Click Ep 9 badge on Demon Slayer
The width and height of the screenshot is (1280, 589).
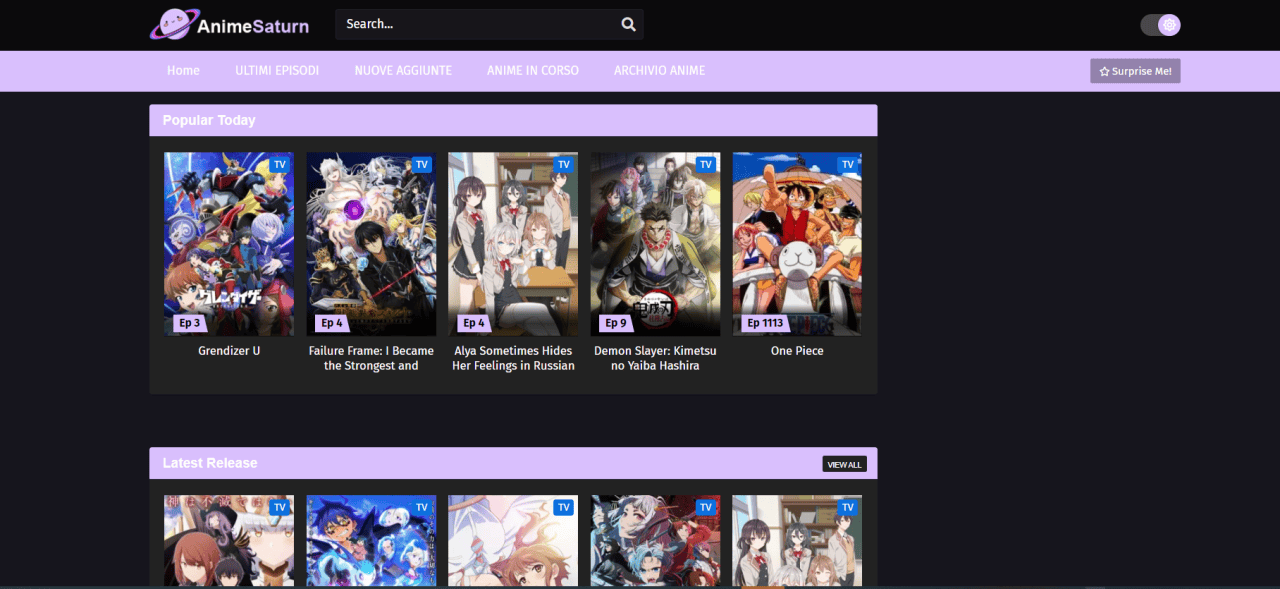point(615,323)
